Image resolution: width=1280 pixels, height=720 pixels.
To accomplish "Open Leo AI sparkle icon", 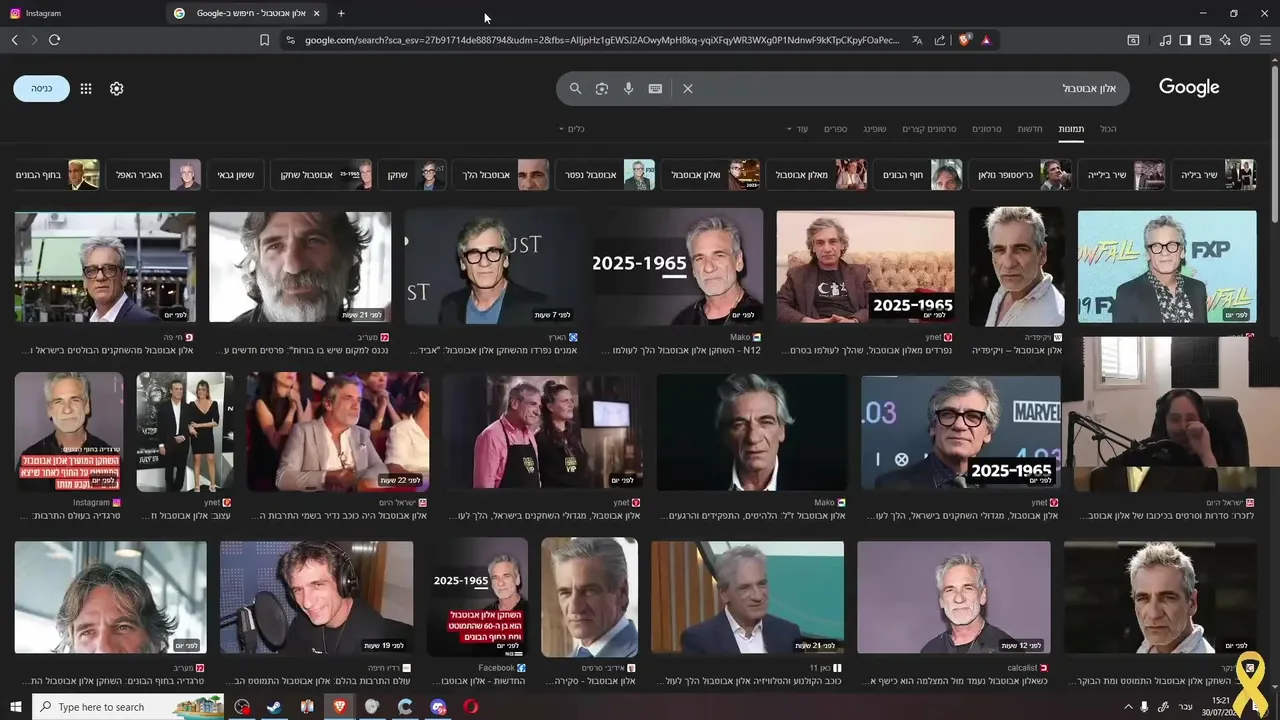I will point(1225,40).
